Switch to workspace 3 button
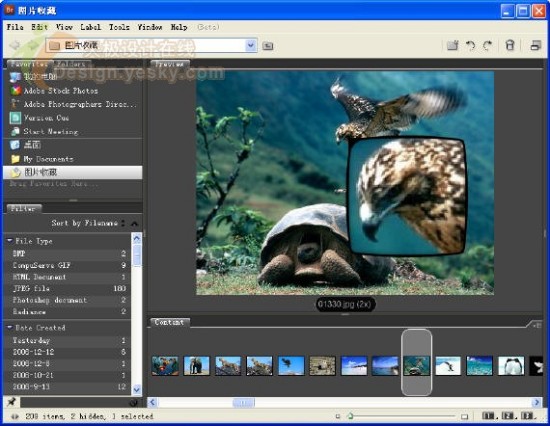This screenshot has width=550, height=426. point(527,416)
